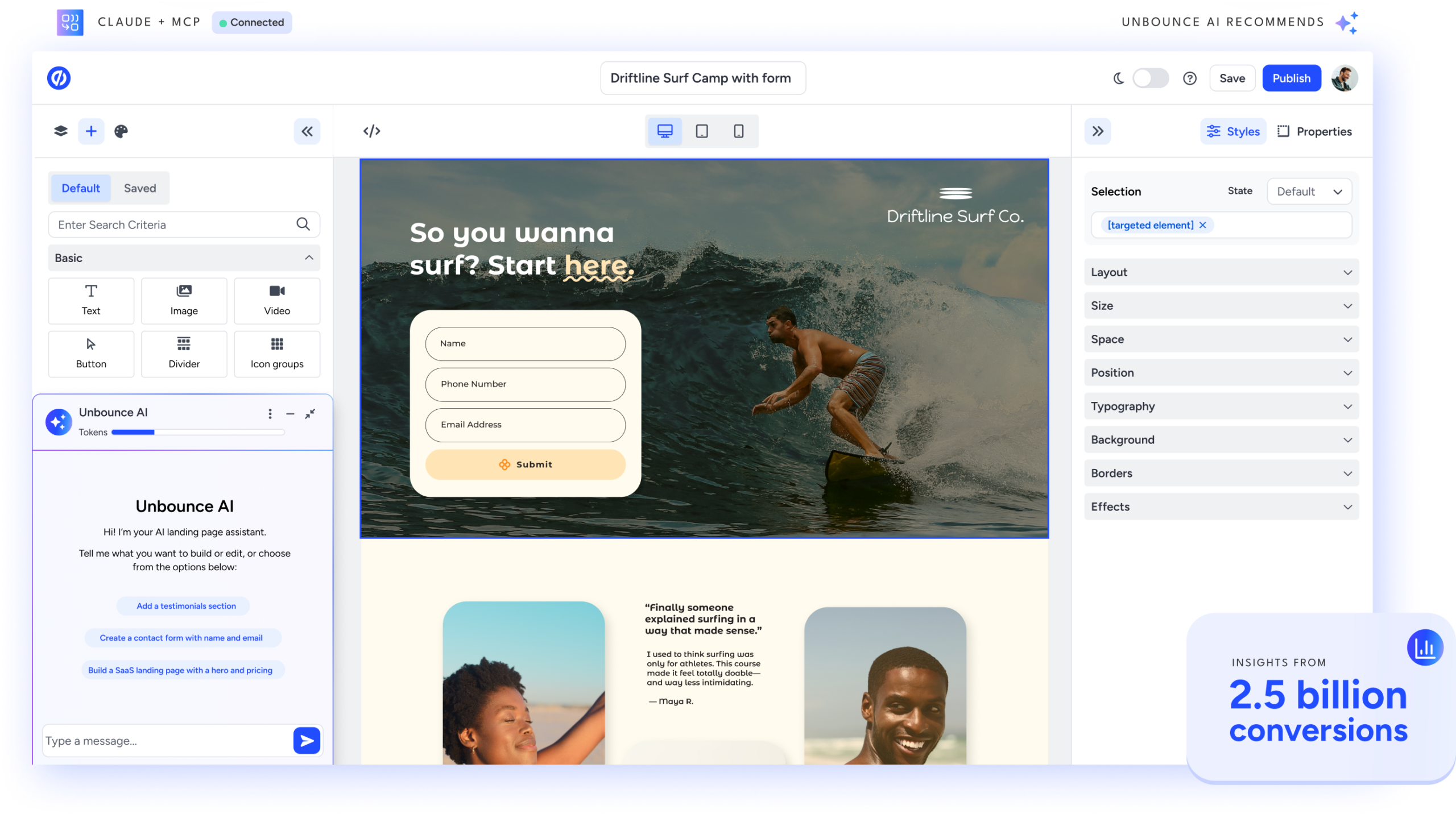Switch to tablet preview icon
This screenshot has height=818, width=1456.
pyautogui.click(x=702, y=131)
